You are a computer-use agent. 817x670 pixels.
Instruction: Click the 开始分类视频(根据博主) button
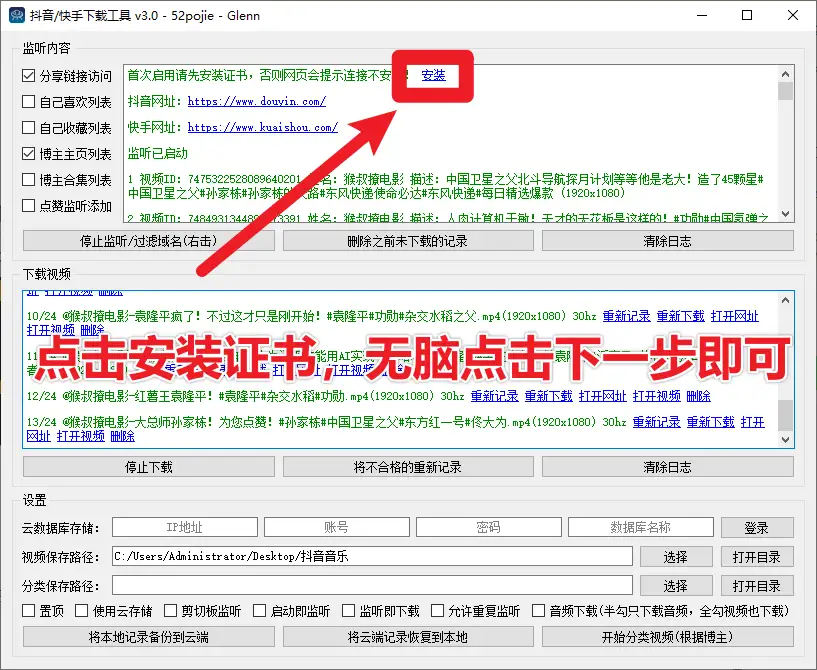coord(667,637)
